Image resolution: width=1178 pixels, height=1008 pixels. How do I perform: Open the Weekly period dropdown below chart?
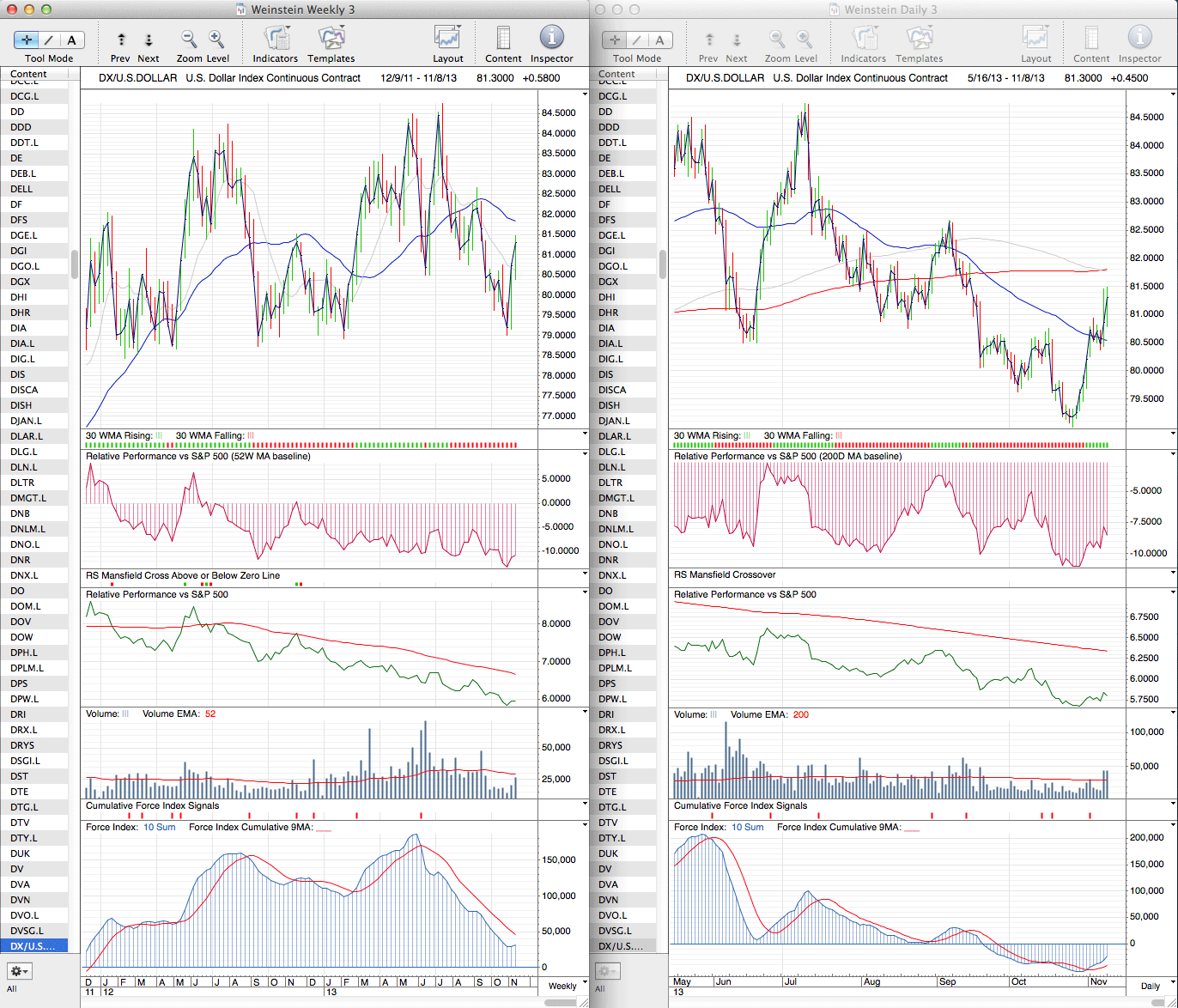point(562,986)
